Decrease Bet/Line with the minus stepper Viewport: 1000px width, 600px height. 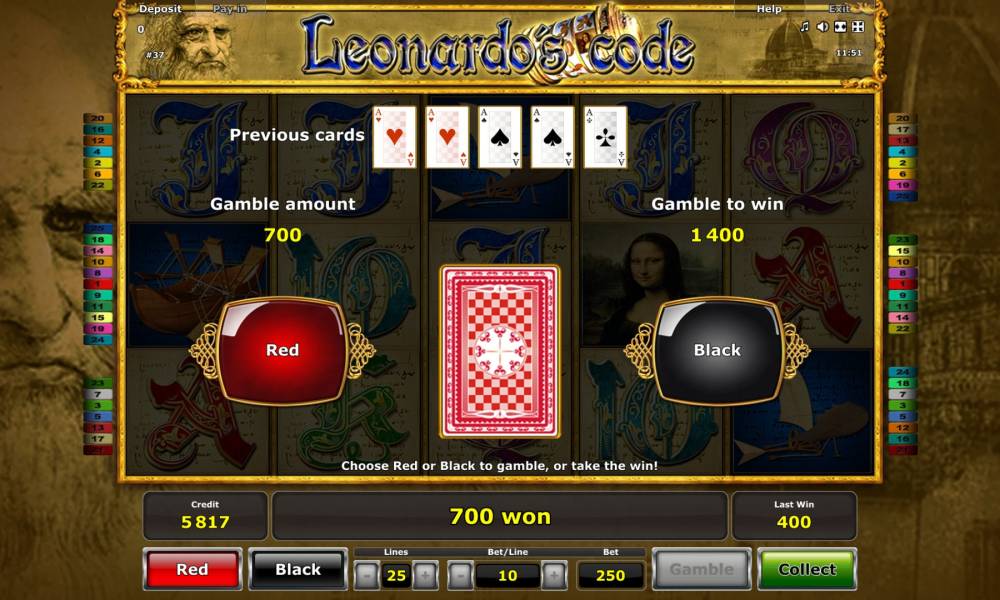pos(460,575)
